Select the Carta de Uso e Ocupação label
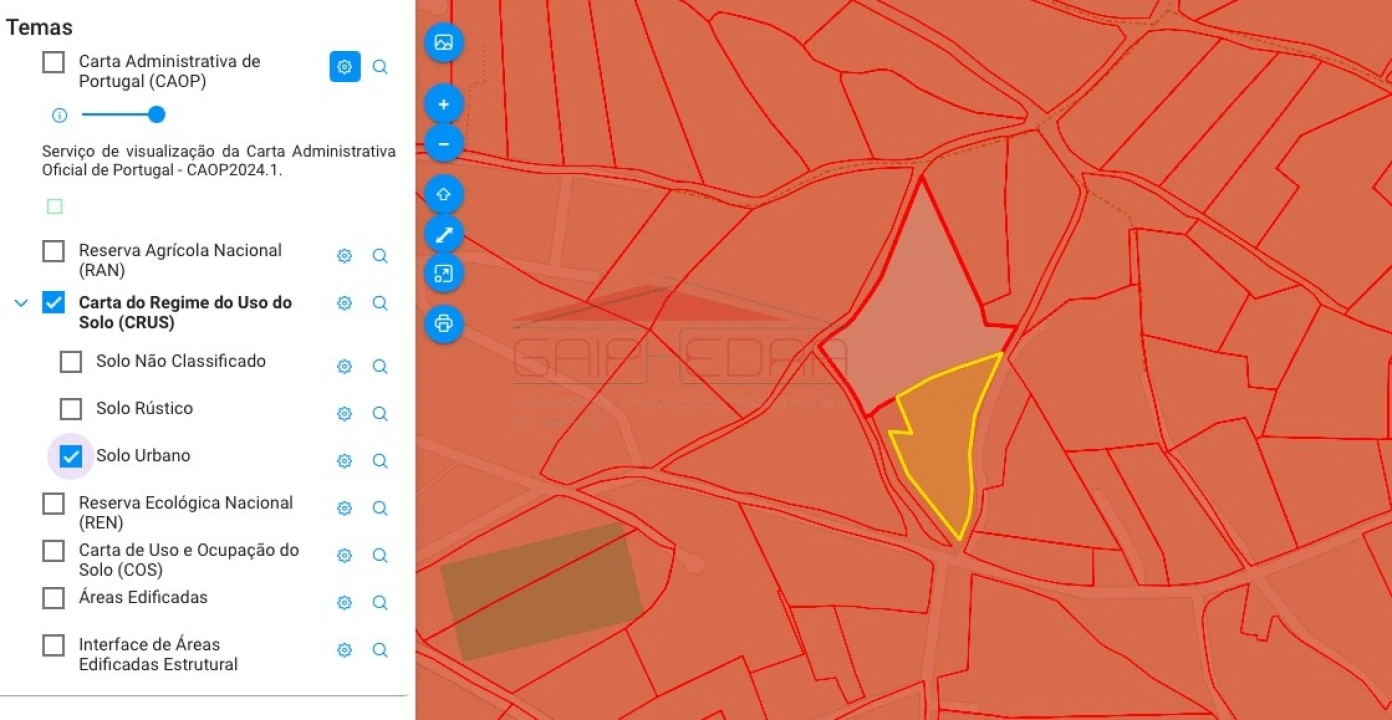Image resolution: width=1392 pixels, height=720 pixels. point(188,560)
